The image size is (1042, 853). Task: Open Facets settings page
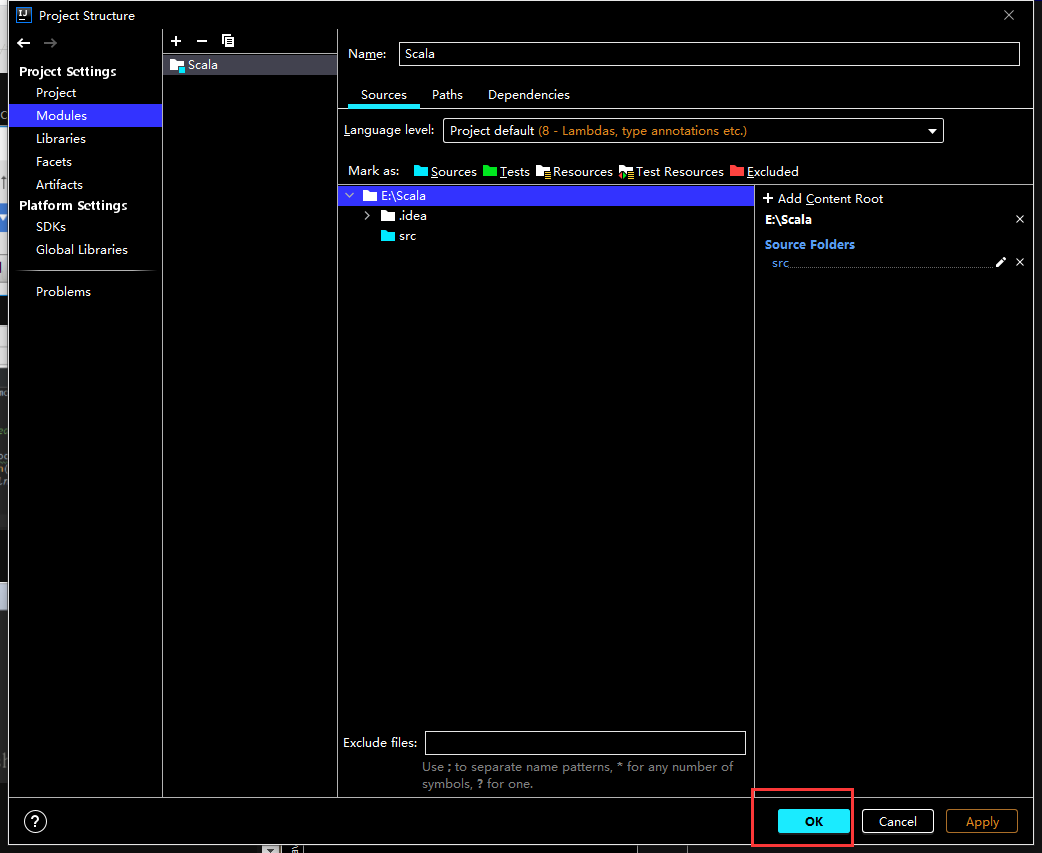(x=54, y=161)
